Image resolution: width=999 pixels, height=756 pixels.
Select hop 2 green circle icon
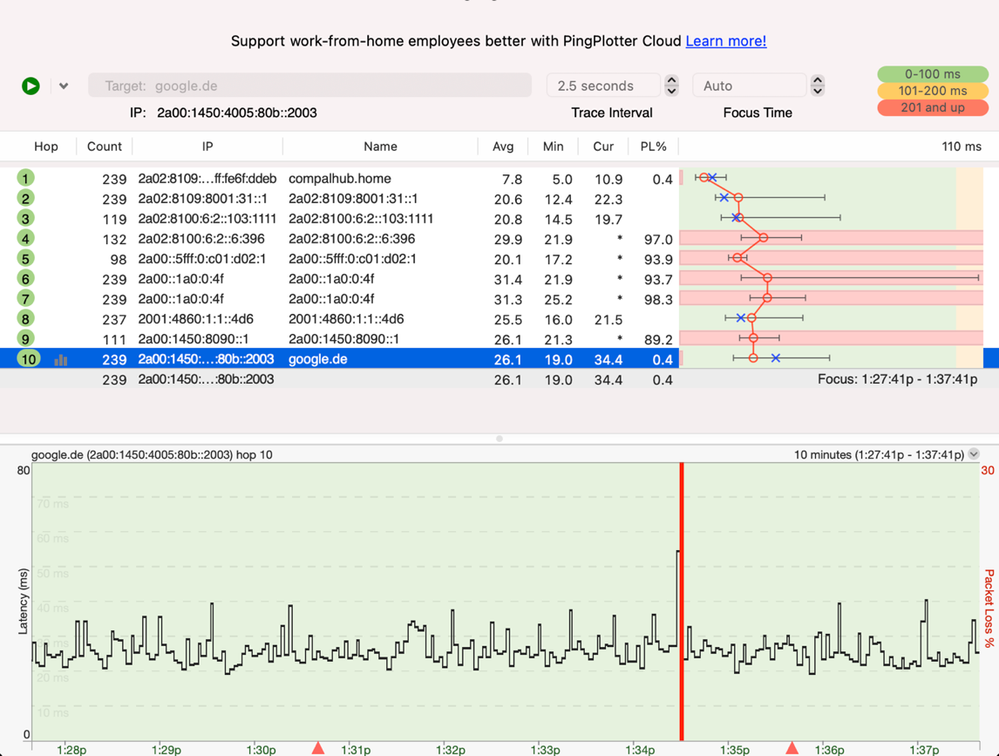(25, 199)
